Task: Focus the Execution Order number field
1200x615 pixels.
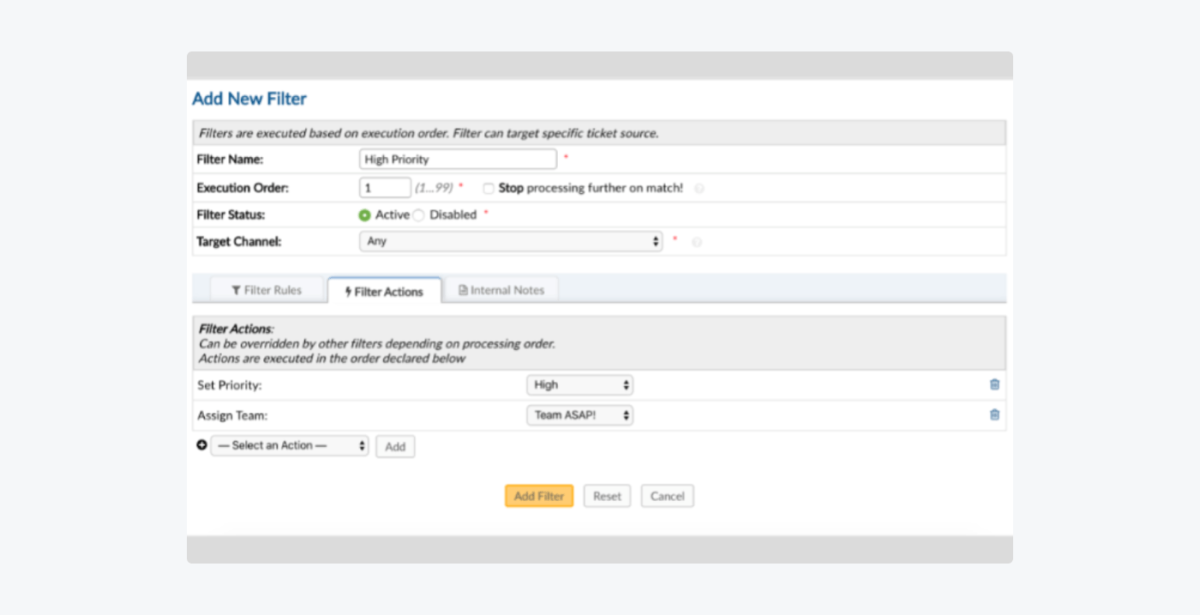Action: click(x=384, y=188)
